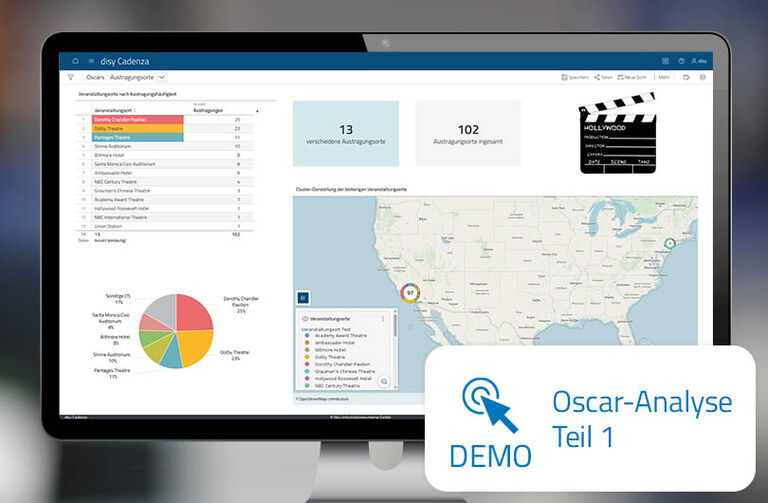Open the filter funnel icon
768x503 pixels.
(71, 77)
